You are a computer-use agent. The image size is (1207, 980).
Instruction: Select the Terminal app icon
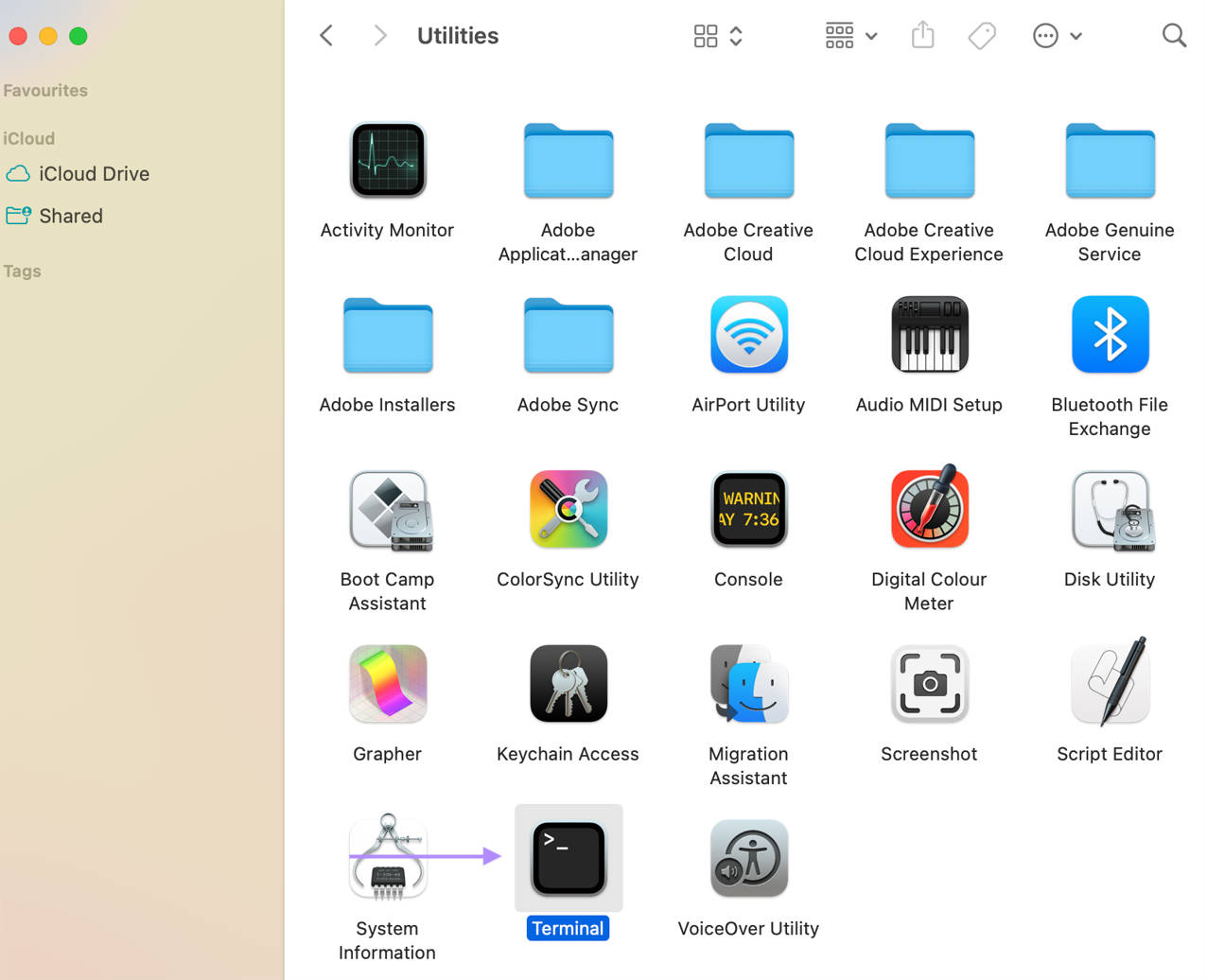[569, 859]
